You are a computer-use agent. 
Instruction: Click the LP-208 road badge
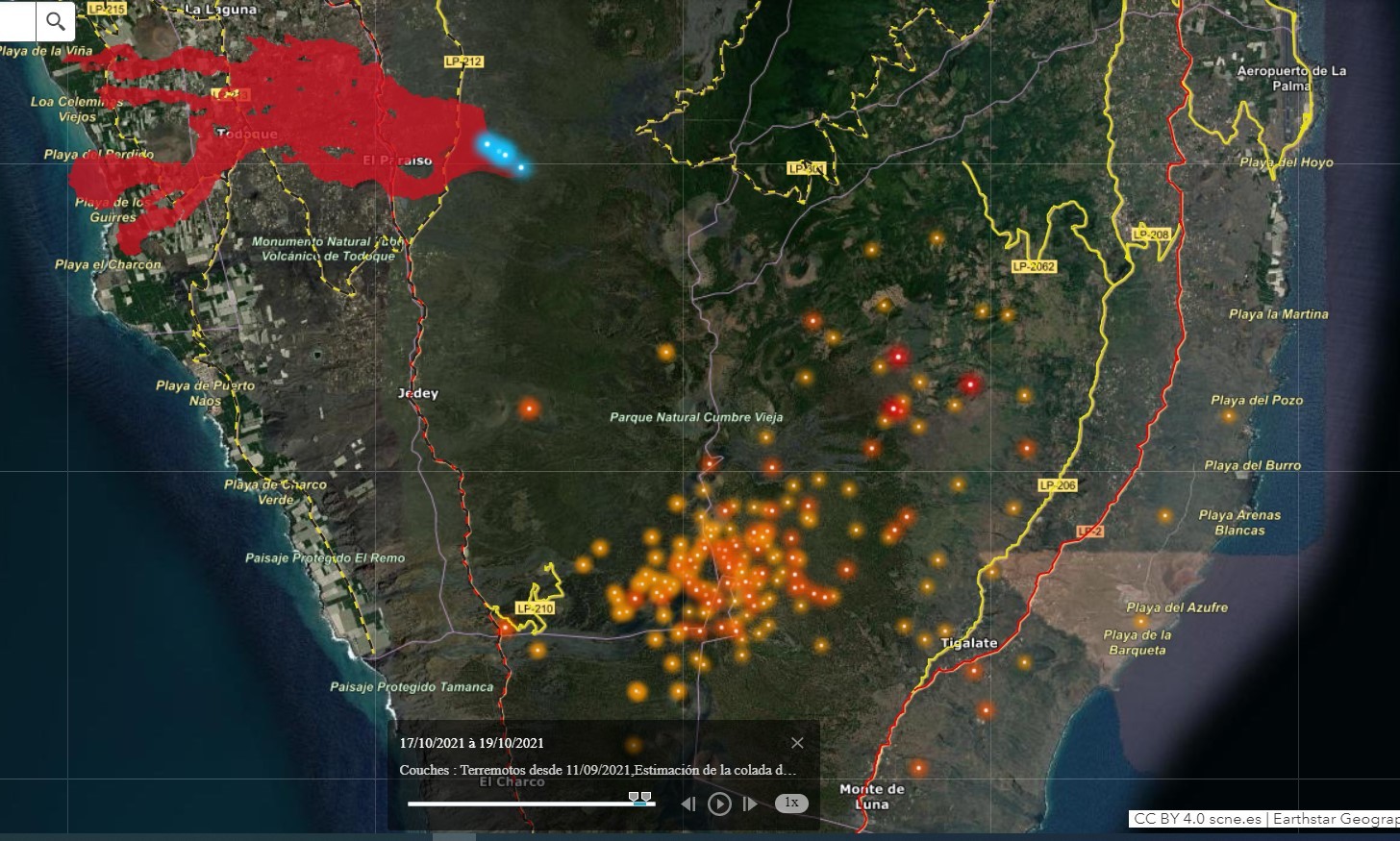click(x=1151, y=235)
